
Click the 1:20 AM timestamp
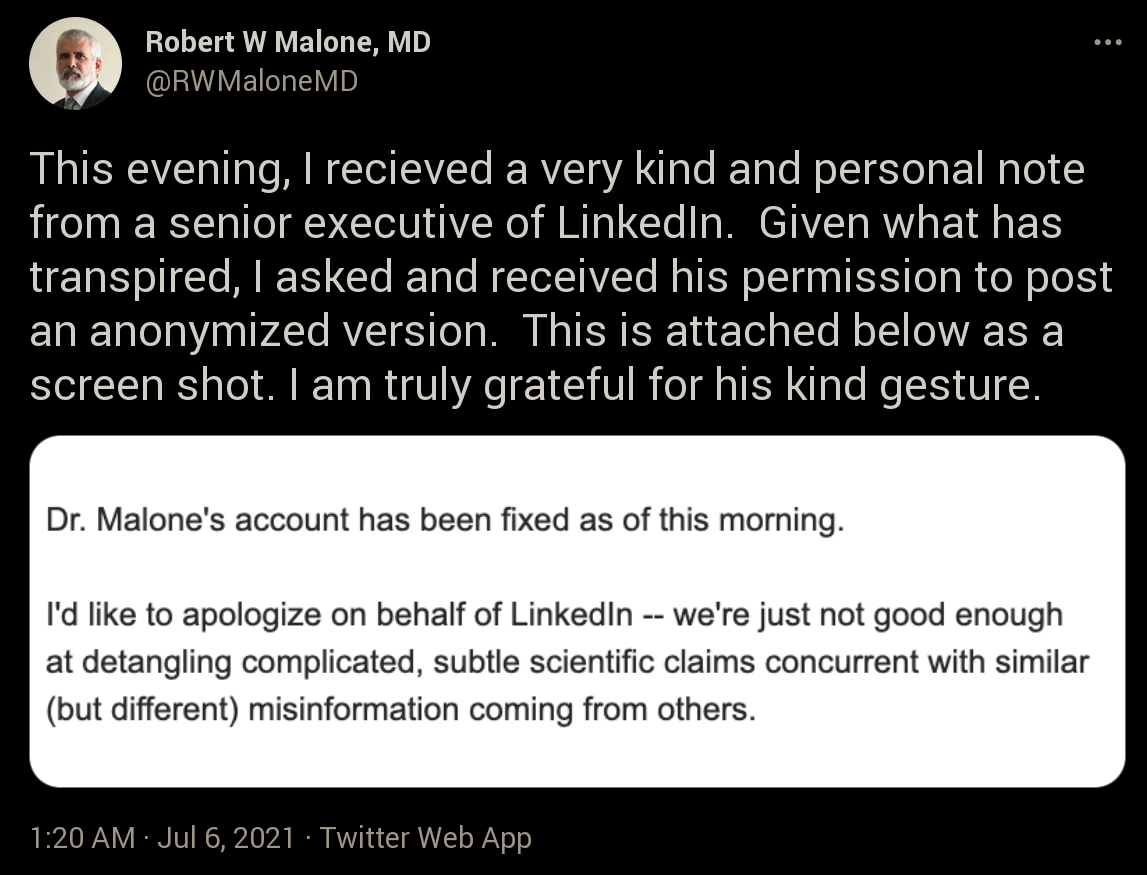click(x=83, y=838)
